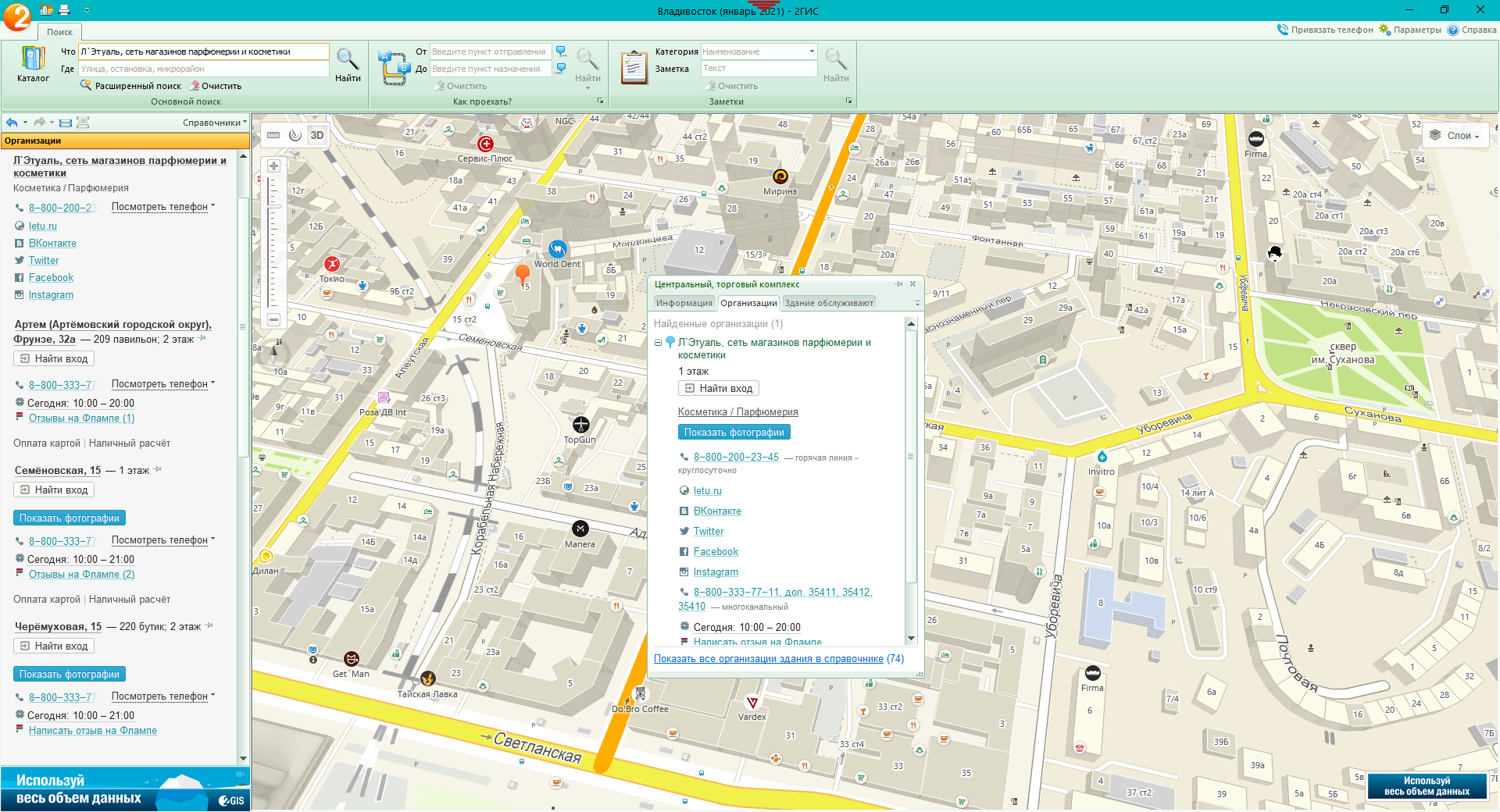
Task: Click the World Dent marker on map
Action: (557, 249)
